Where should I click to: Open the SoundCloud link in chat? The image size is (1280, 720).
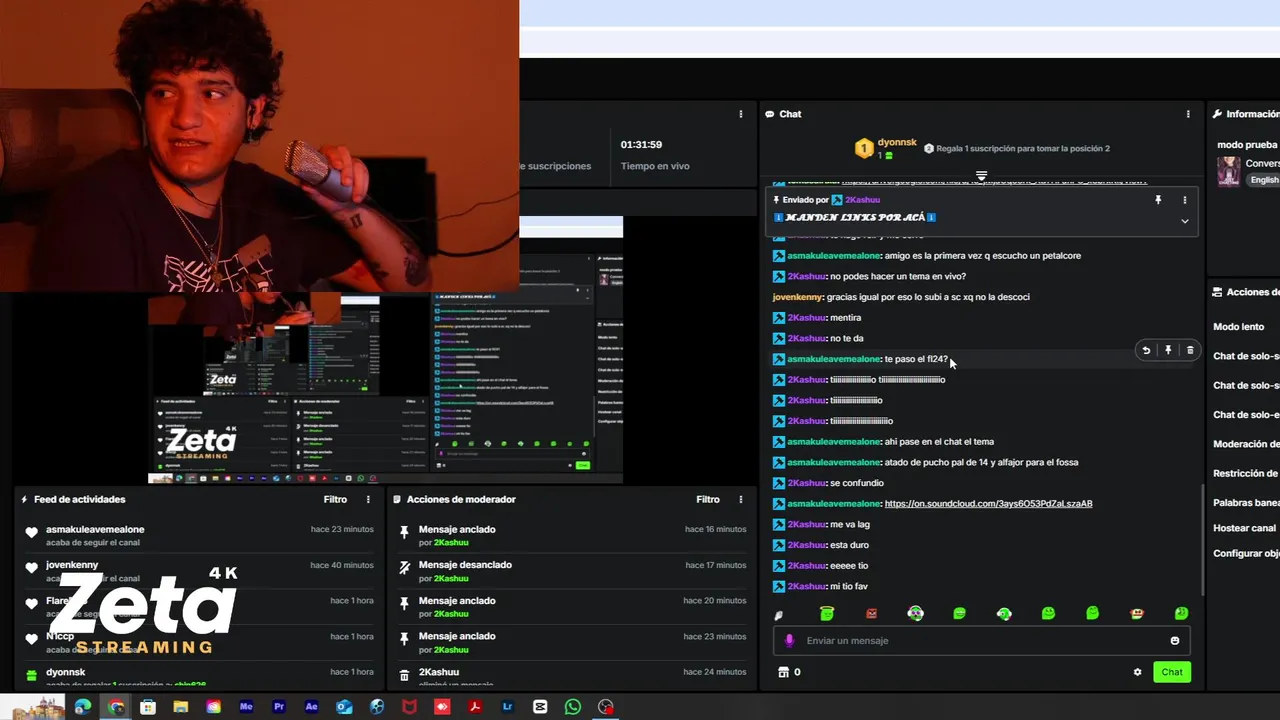988,503
